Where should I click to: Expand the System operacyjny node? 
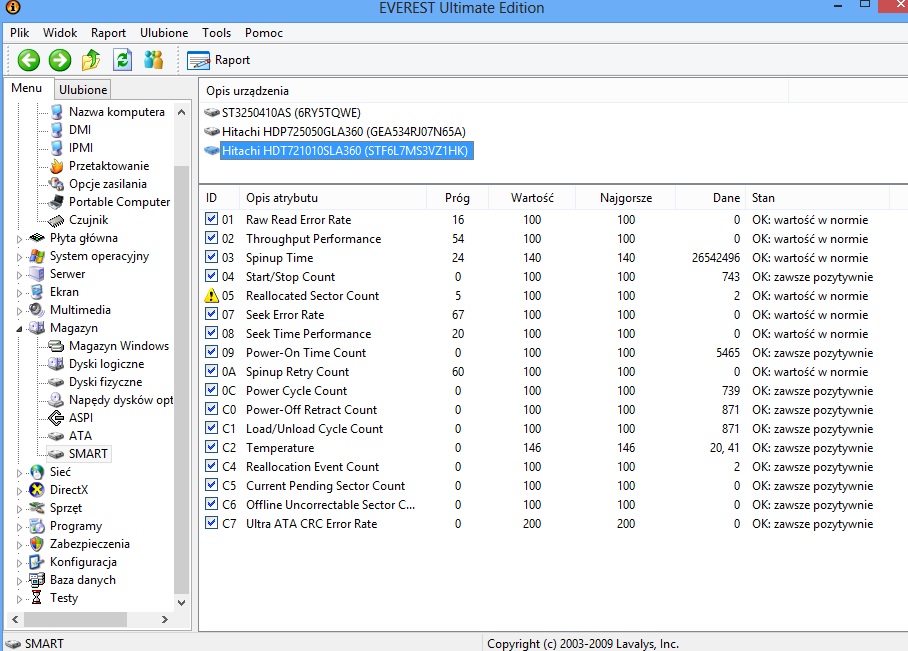click(19, 257)
